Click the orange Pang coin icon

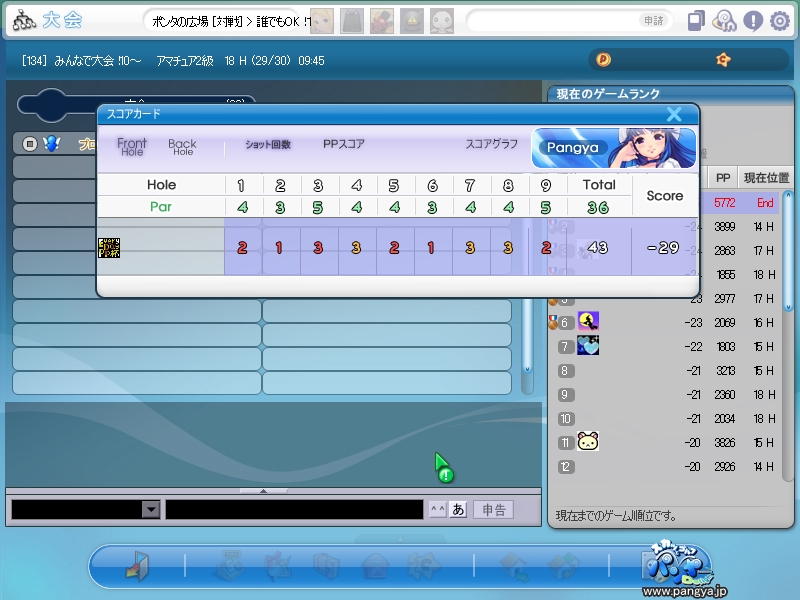pyautogui.click(x=603, y=60)
